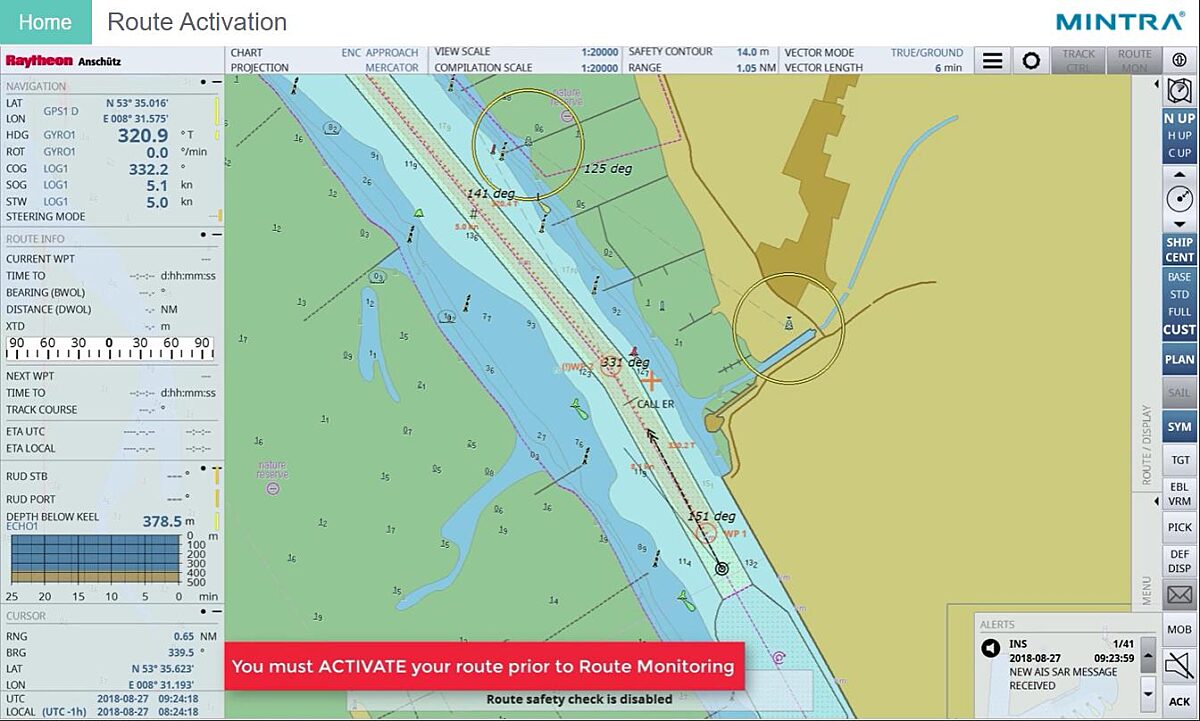Activate the PICK report tool
The height and width of the screenshot is (721, 1200).
tap(1180, 527)
